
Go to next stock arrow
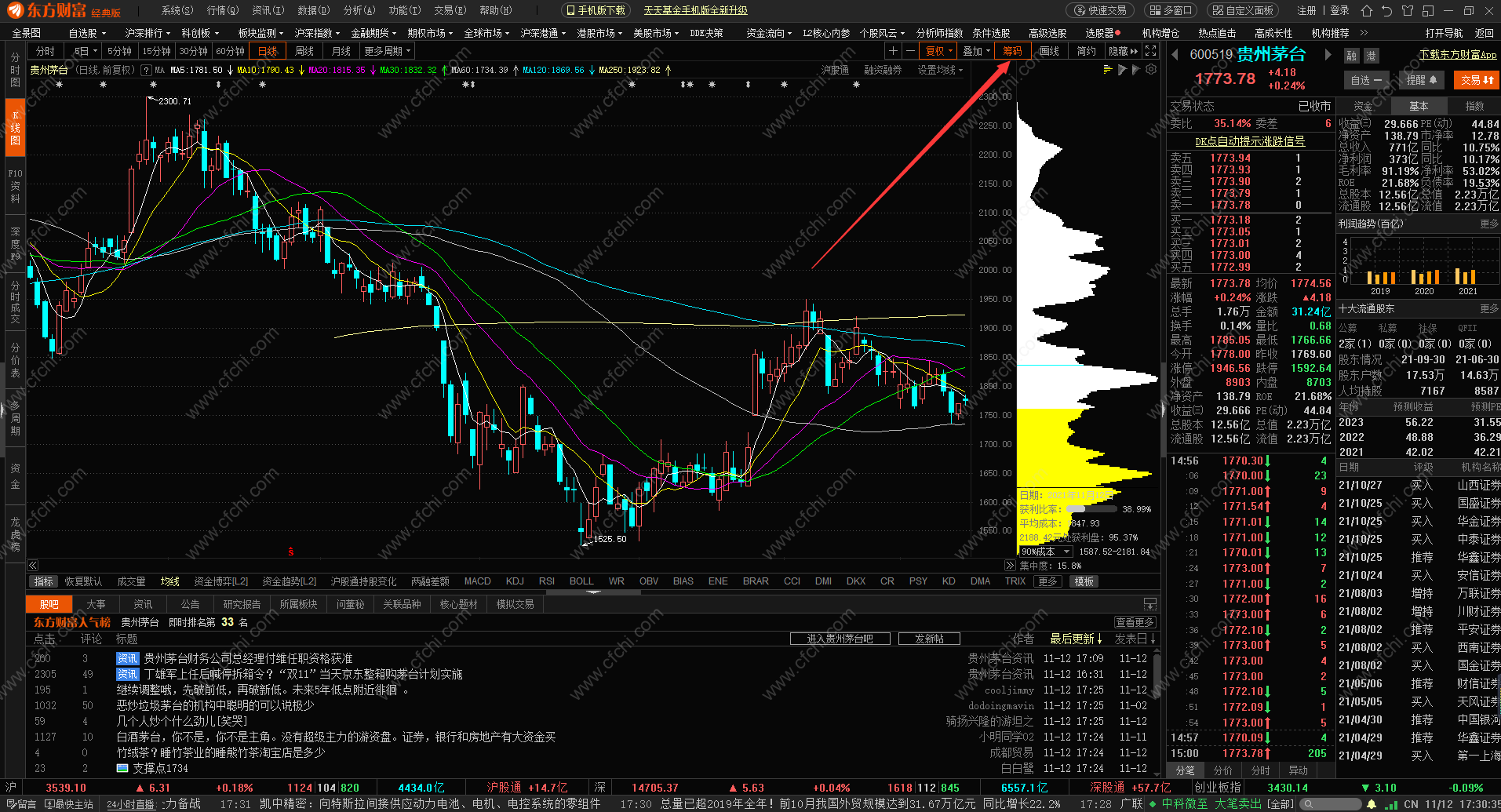(1328, 54)
